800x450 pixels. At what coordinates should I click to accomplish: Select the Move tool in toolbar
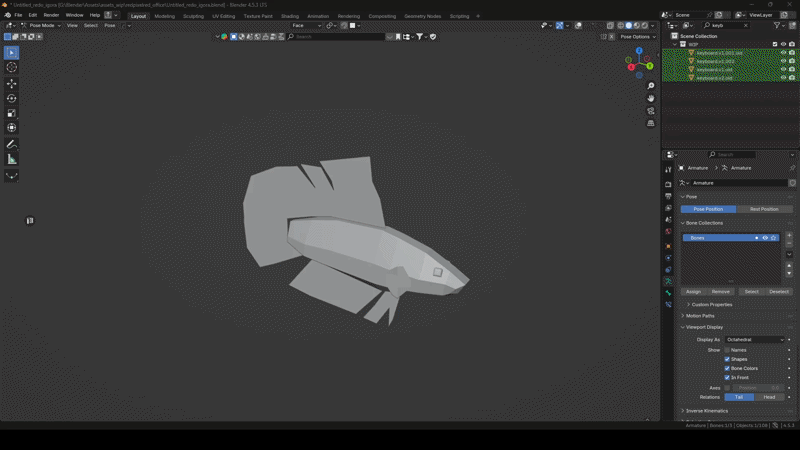(12, 83)
